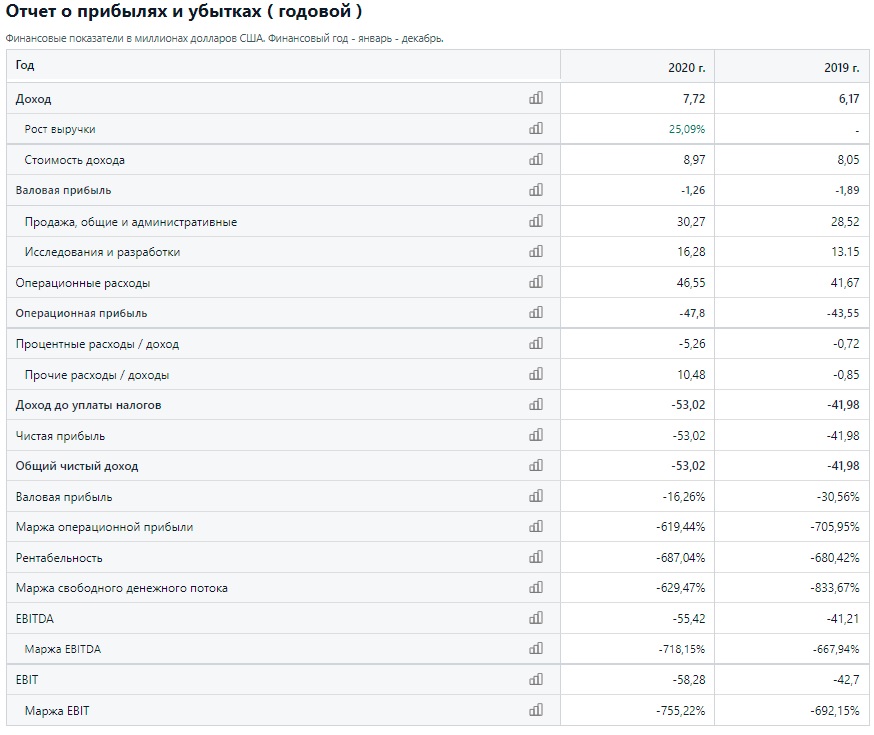Viewport: 874px width, 735px height.
Task: Select value 13.15 in 2019 column
Action: pyautogui.click(x=845, y=252)
